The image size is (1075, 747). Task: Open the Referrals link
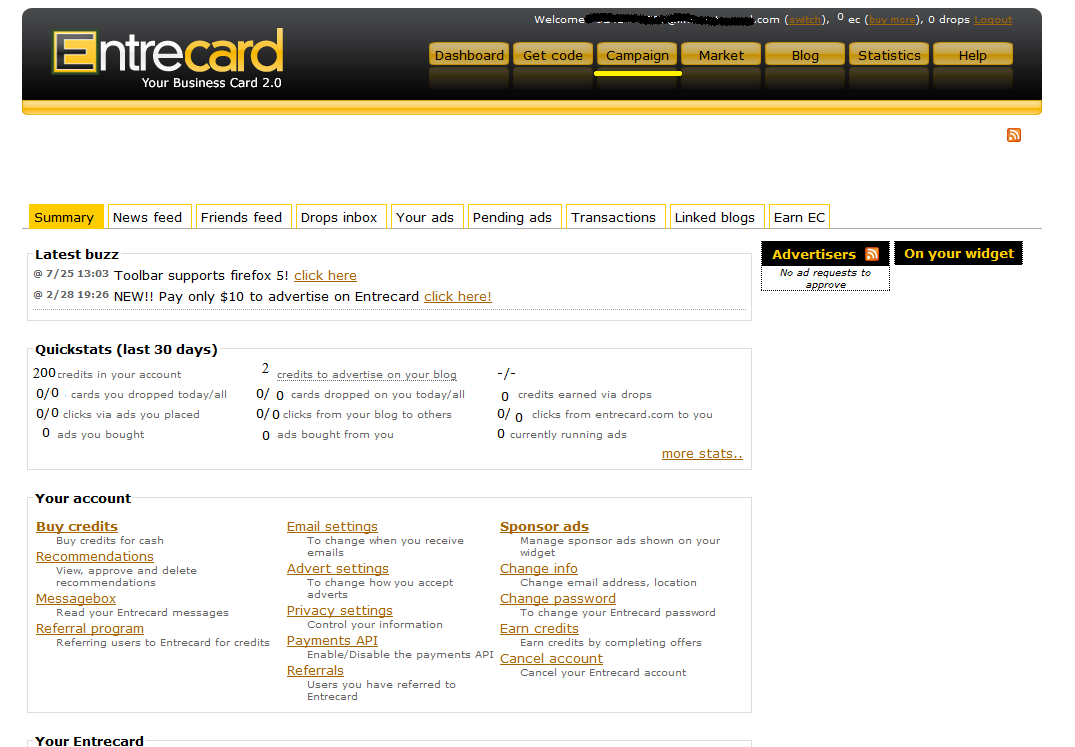click(x=315, y=671)
